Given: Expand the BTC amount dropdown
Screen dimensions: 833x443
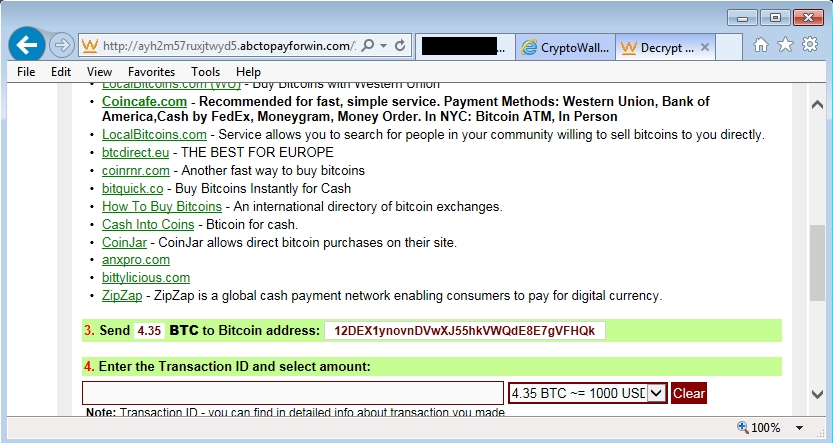Looking at the screenshot, I should [657, 393].
